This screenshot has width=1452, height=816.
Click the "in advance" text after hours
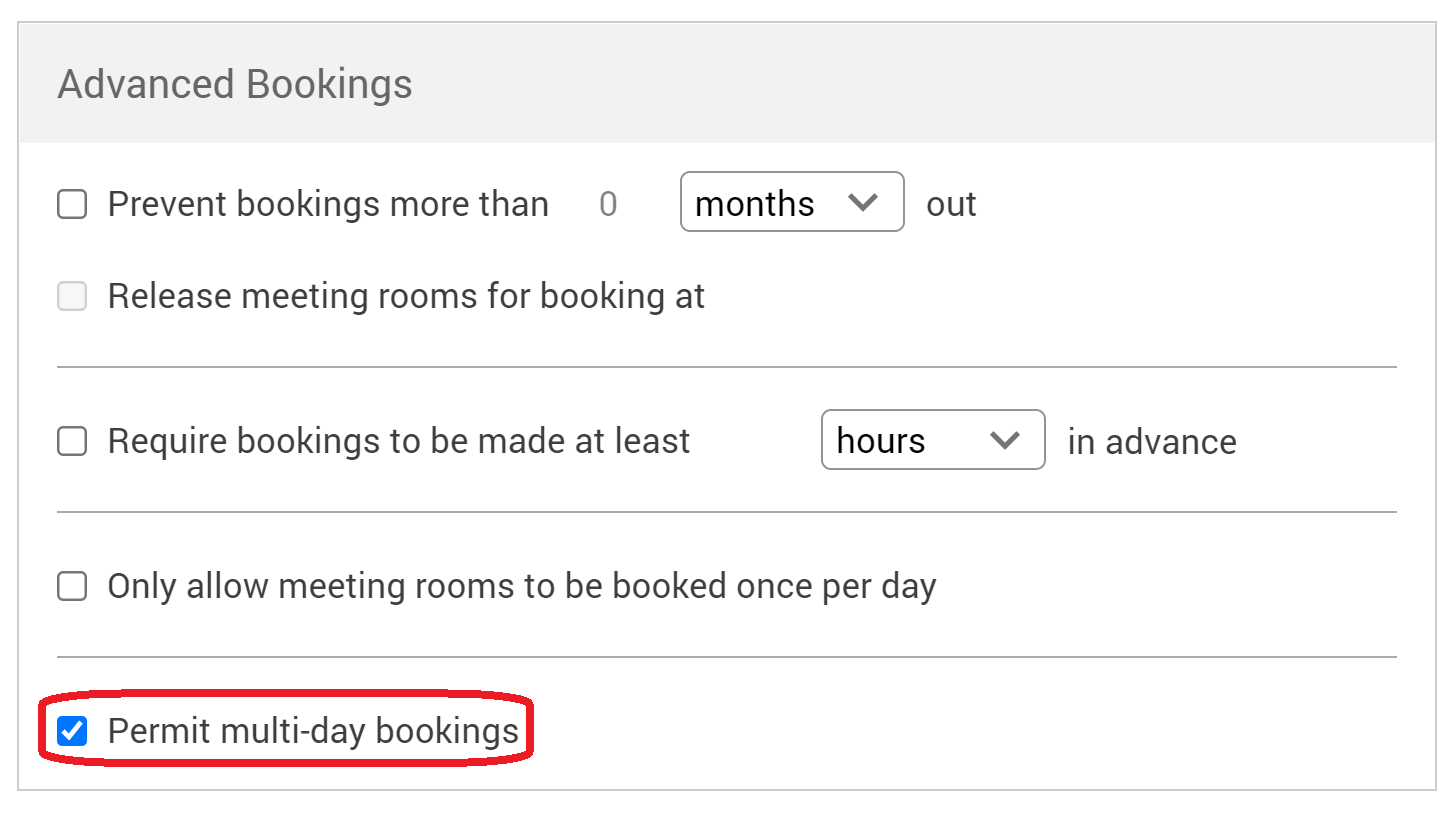1152,441
